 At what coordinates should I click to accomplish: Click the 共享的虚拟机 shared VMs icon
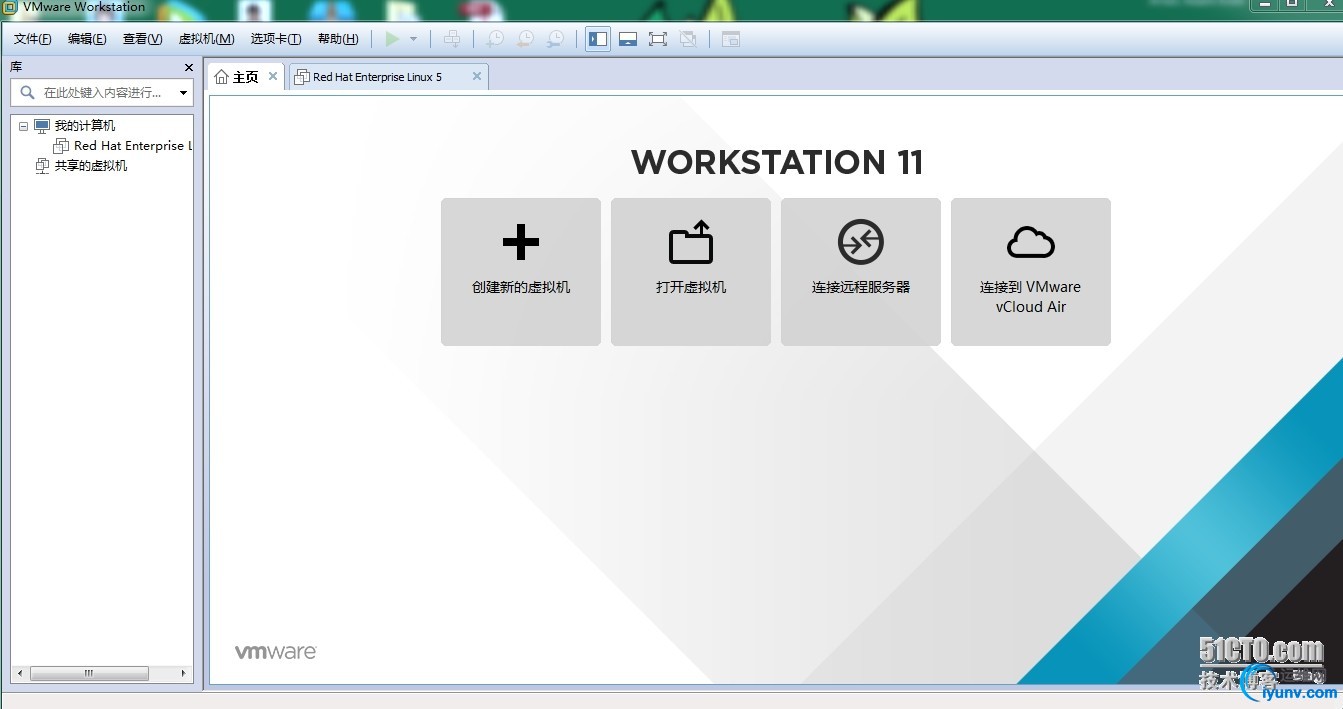click(41, 166)
